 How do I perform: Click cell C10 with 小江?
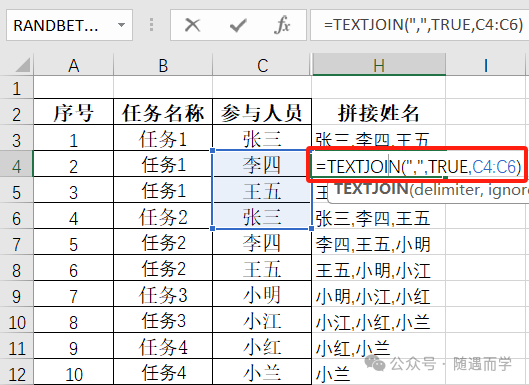pyautogui.click(x=262, y=320)
